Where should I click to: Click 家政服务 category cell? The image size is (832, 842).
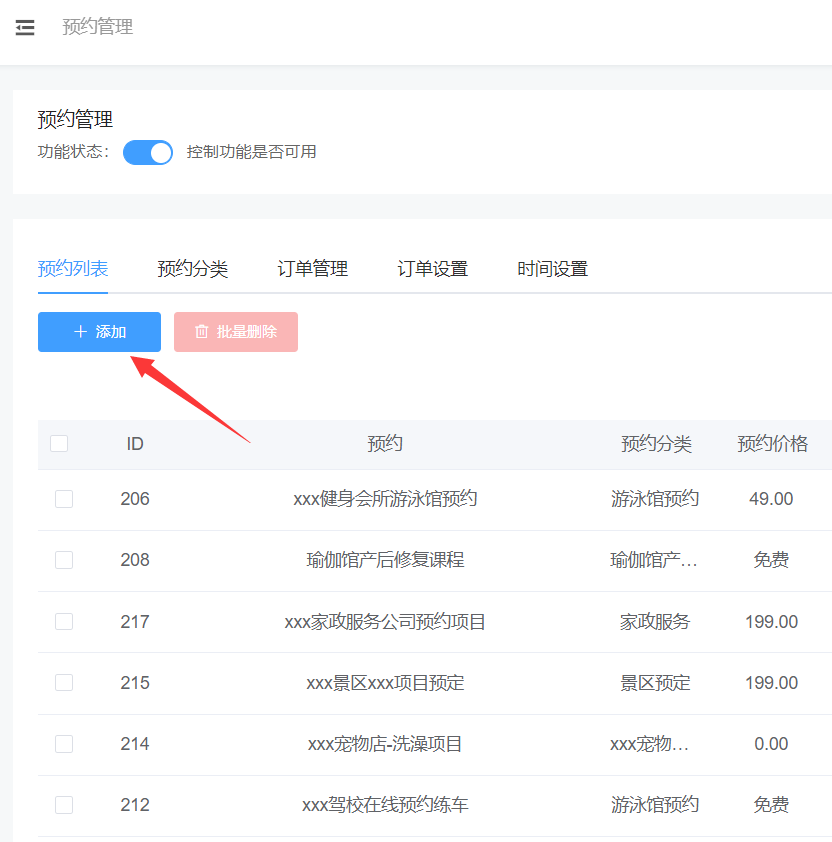click(655, 622)
